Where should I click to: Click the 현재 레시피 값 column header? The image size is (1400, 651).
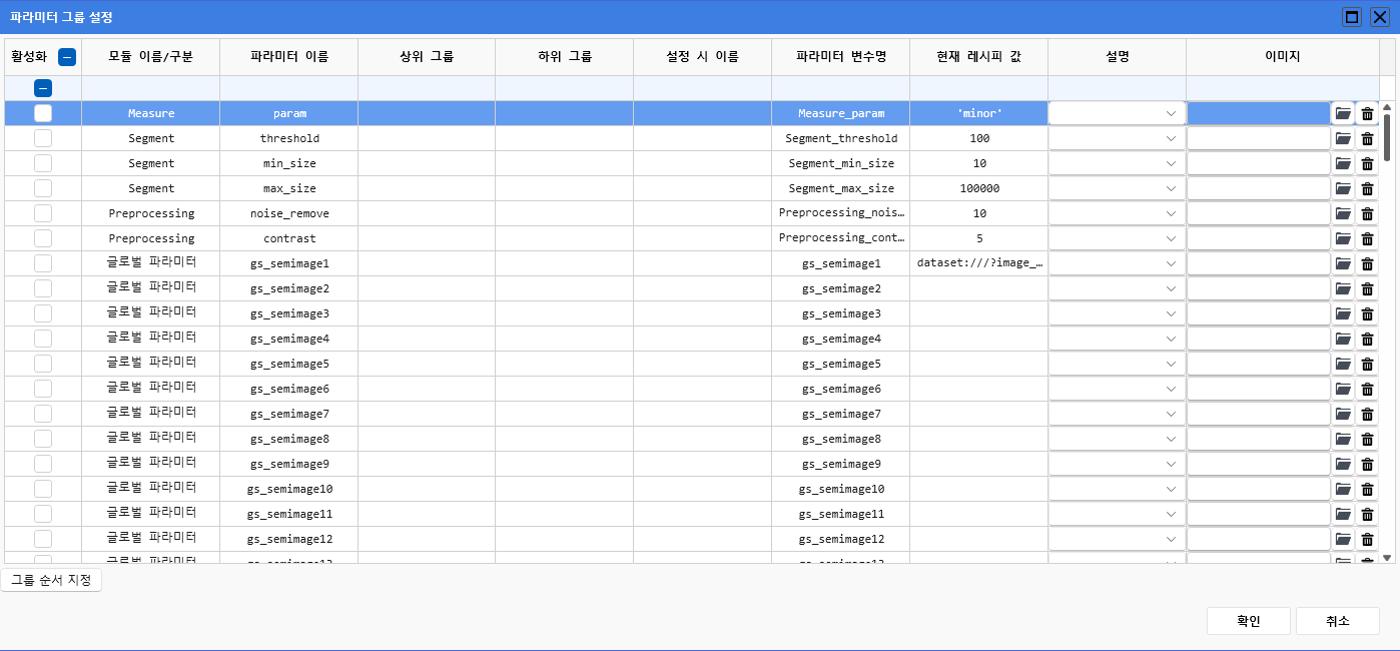[979, 57]
